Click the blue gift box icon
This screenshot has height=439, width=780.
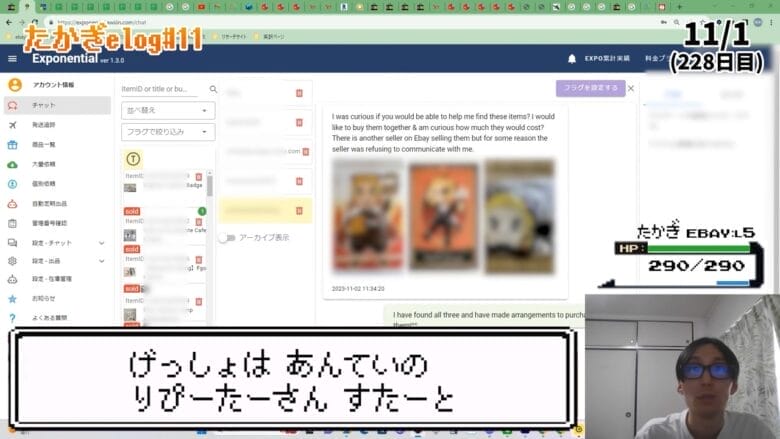(13, 145)
